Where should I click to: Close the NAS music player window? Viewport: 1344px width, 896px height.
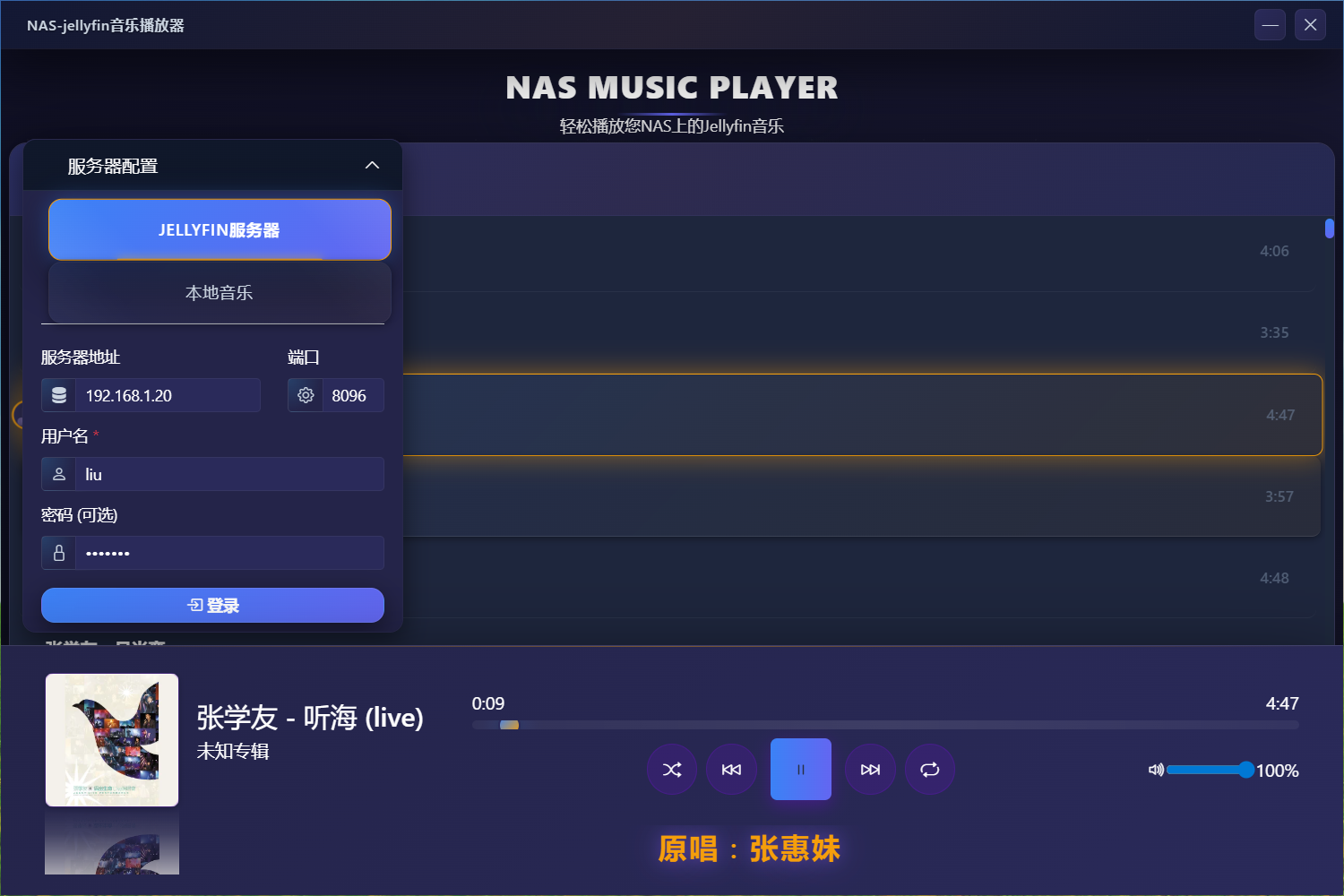coord(1310,25)
